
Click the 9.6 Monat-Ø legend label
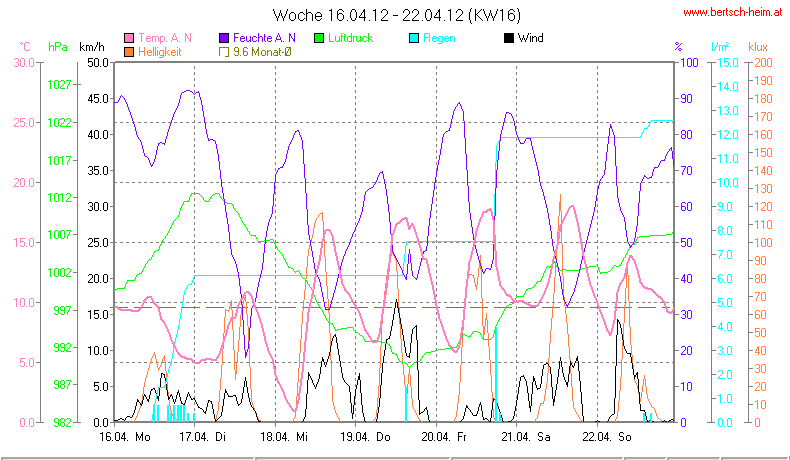(x=262, y=52)
